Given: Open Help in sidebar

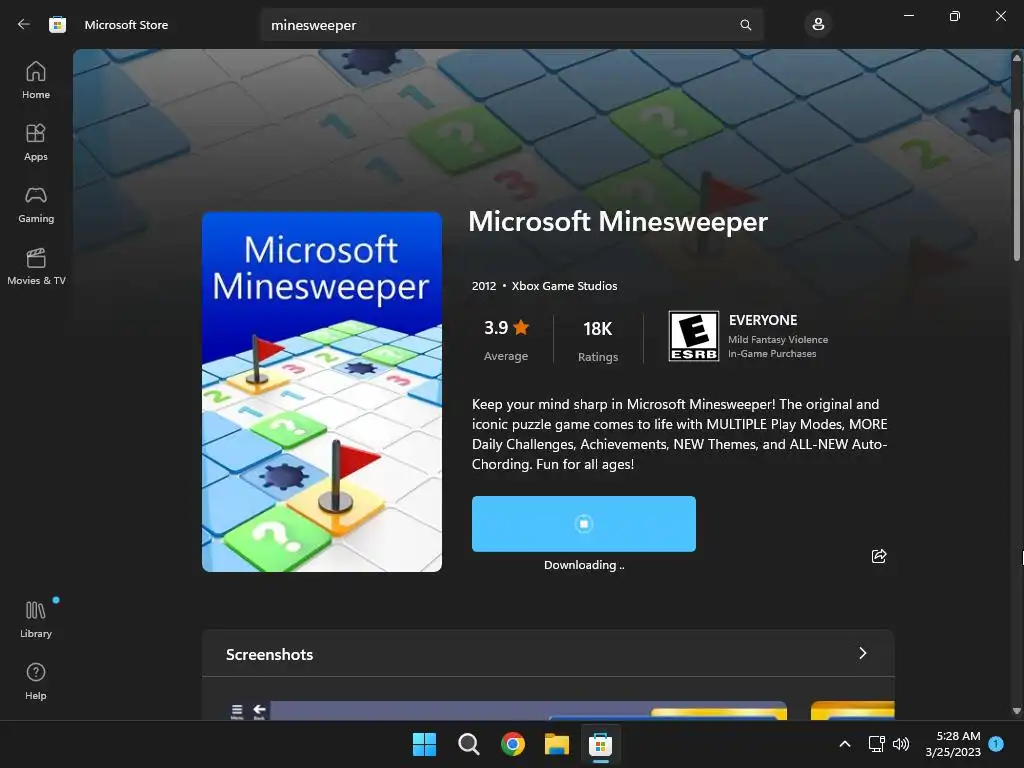Looking at the screenshot, I should click(36, 681).
